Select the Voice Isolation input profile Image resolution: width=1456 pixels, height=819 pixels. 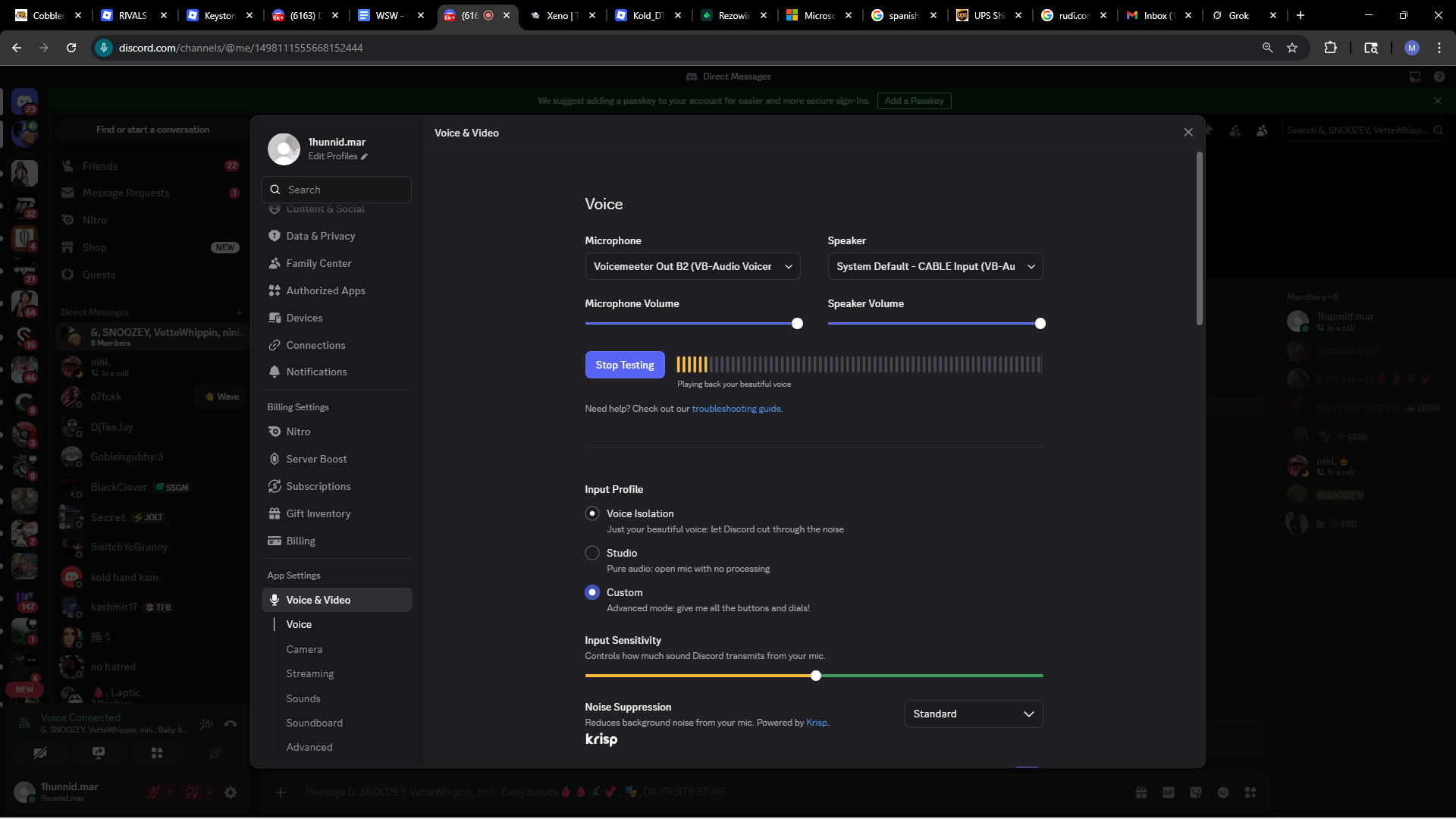pos(592,513)
